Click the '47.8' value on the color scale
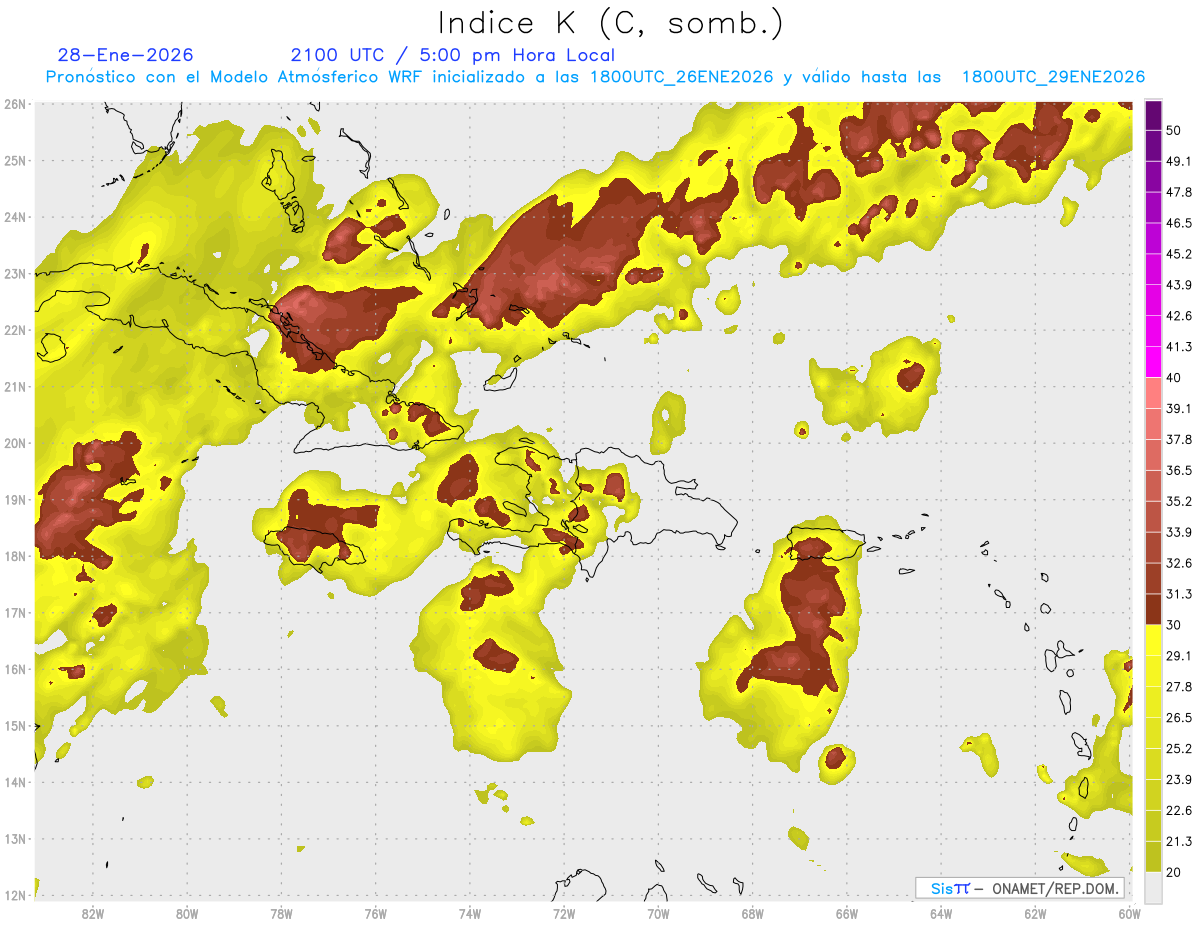 [x=1178, y=192]
